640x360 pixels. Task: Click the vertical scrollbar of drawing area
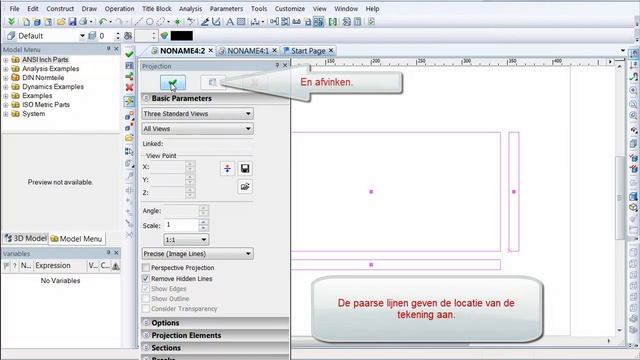point(620,198)
